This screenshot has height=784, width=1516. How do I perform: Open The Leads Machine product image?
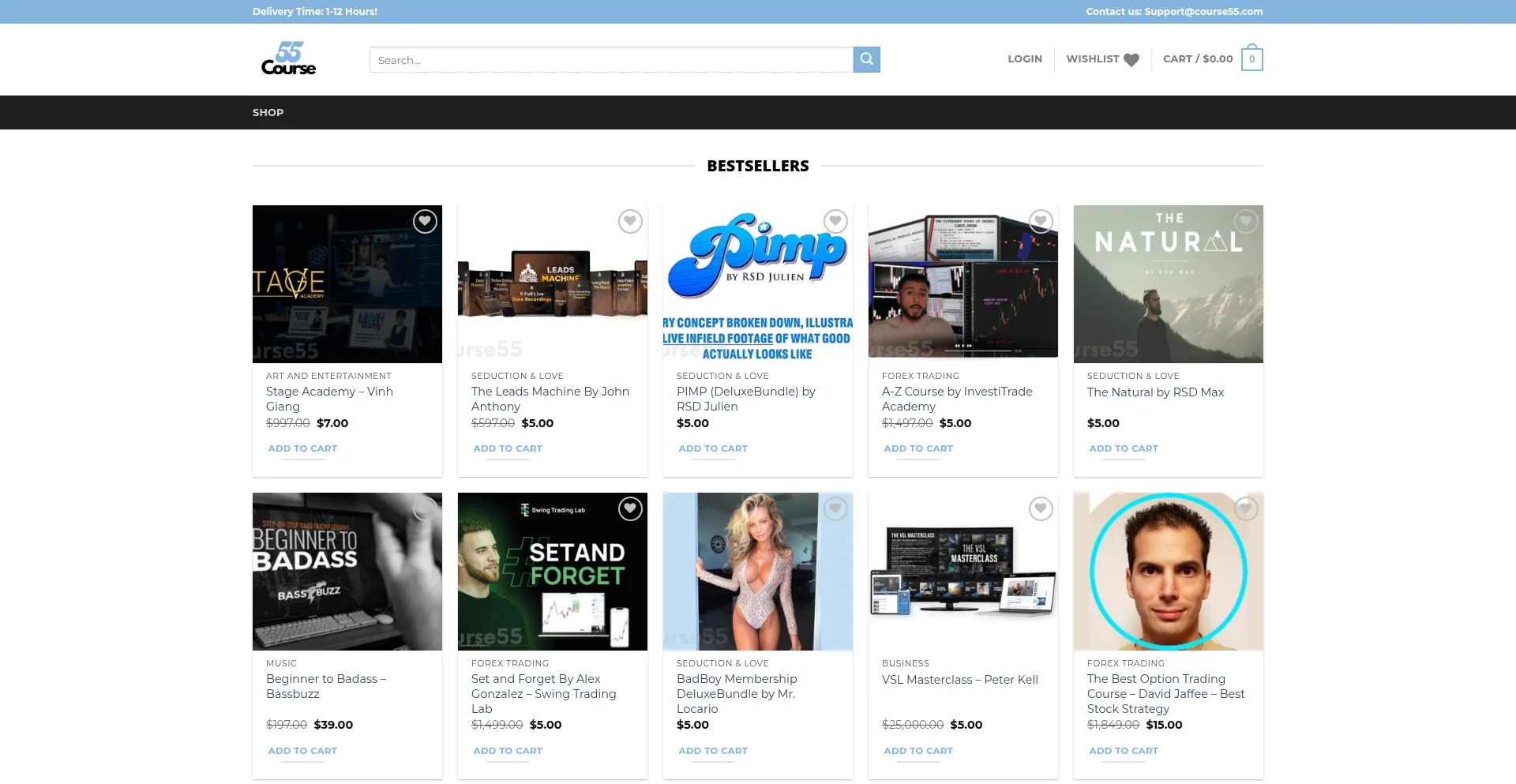(553, 284)
